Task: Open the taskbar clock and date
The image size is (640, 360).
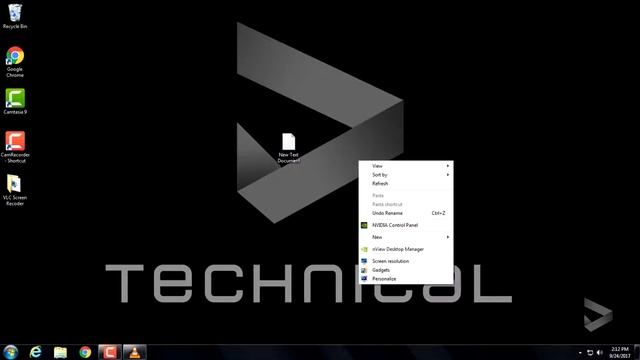Action: 620,352
